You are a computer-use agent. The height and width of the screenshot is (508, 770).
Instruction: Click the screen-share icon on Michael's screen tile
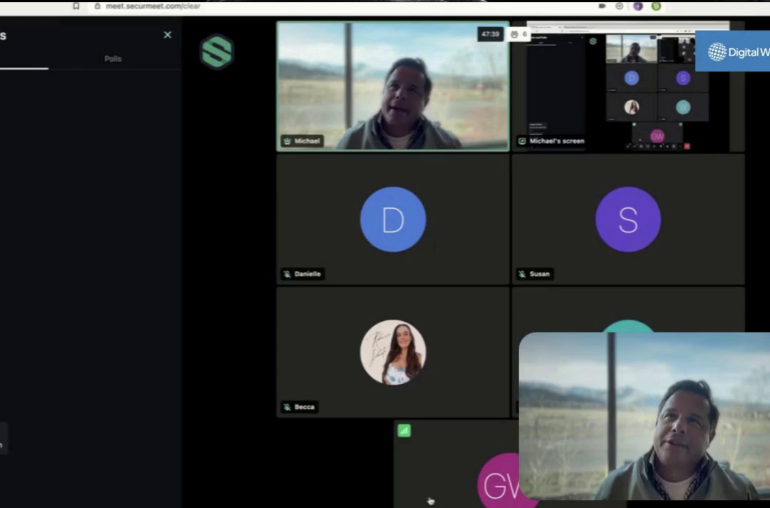522,141
